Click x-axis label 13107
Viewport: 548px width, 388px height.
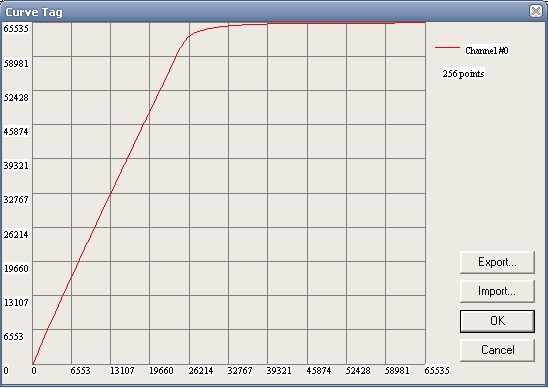(122, 371)
